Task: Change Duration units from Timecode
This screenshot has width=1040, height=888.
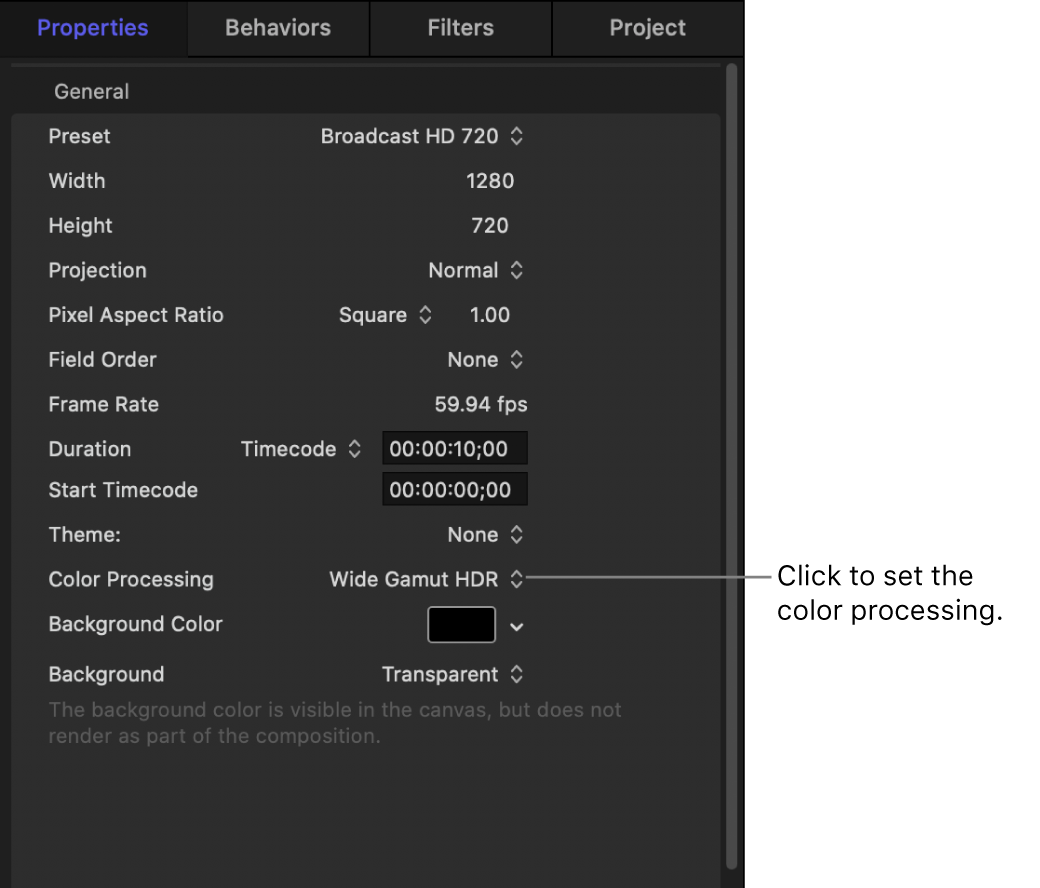Action: 300,449
